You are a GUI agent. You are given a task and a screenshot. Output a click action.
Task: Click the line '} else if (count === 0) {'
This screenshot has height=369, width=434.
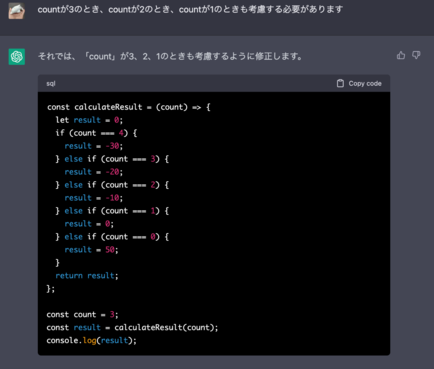tap(112, 237)
